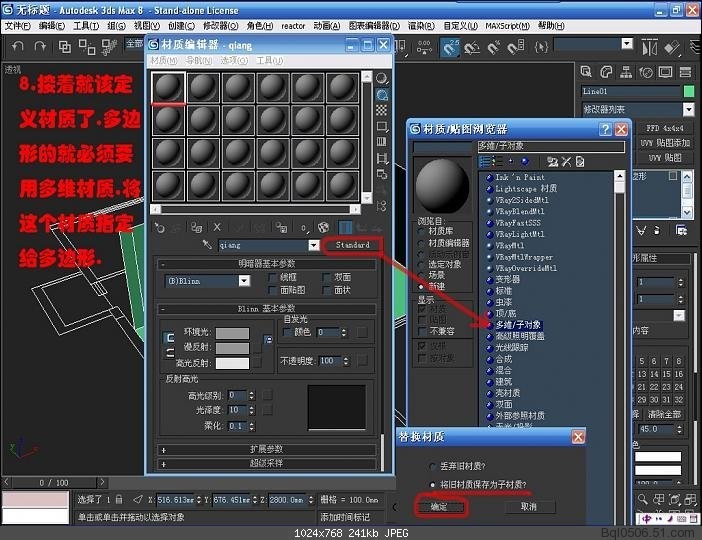Select 丢弃旧材质 radio option

[432, 466]
